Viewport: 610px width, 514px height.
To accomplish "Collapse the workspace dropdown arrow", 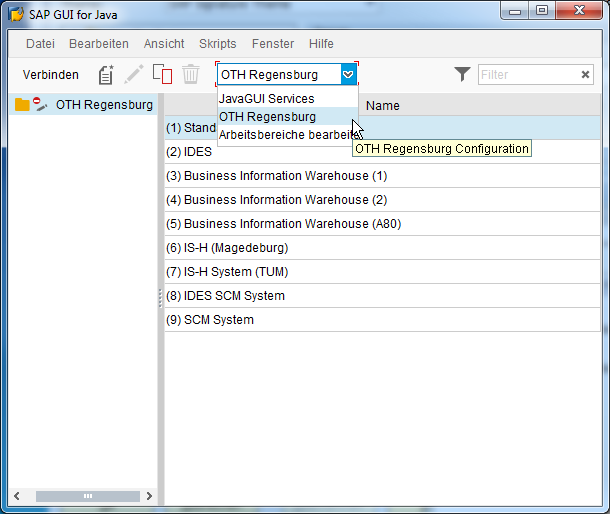I will [347, 75].
